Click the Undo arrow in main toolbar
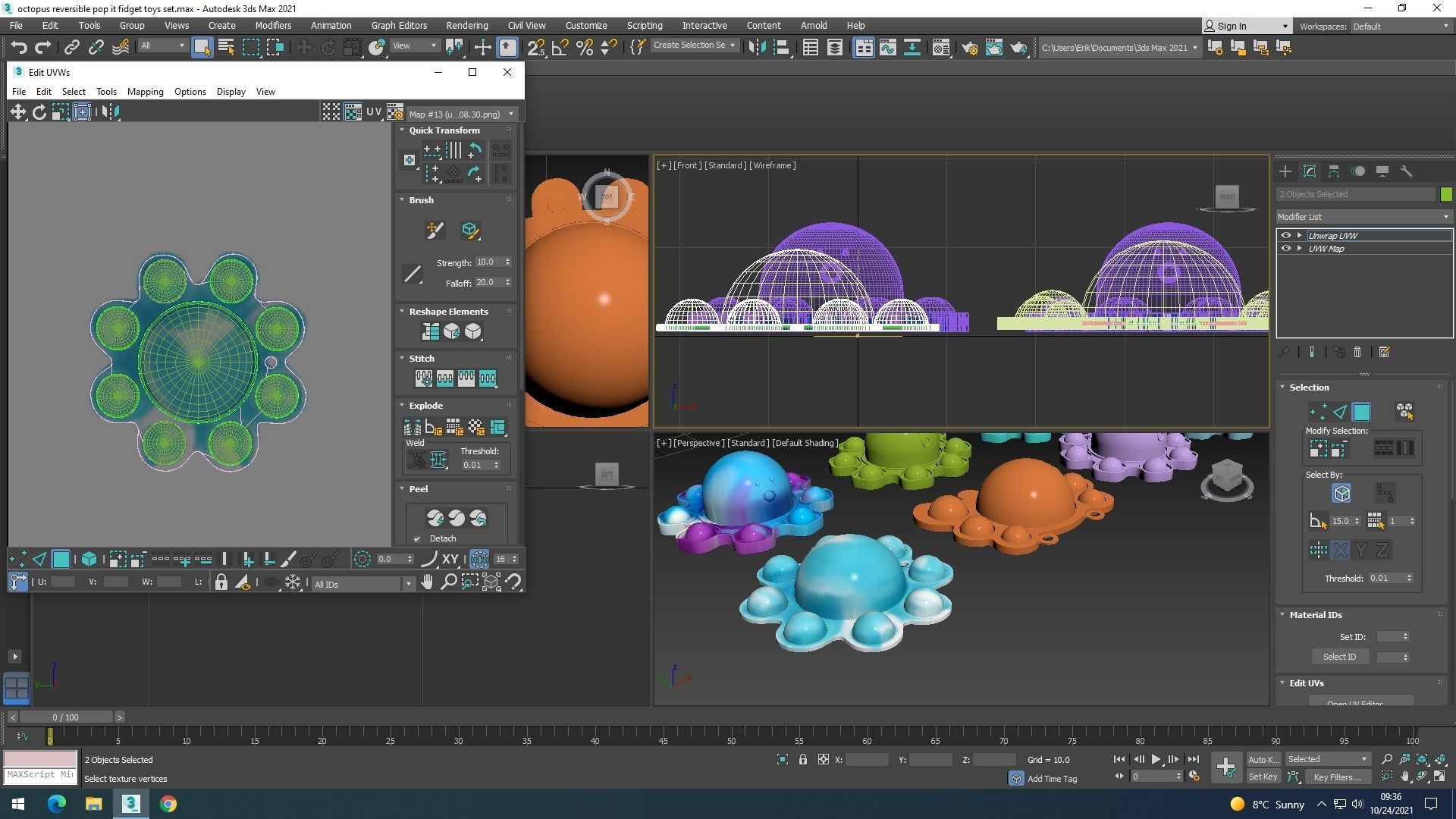 coord(18,48)
